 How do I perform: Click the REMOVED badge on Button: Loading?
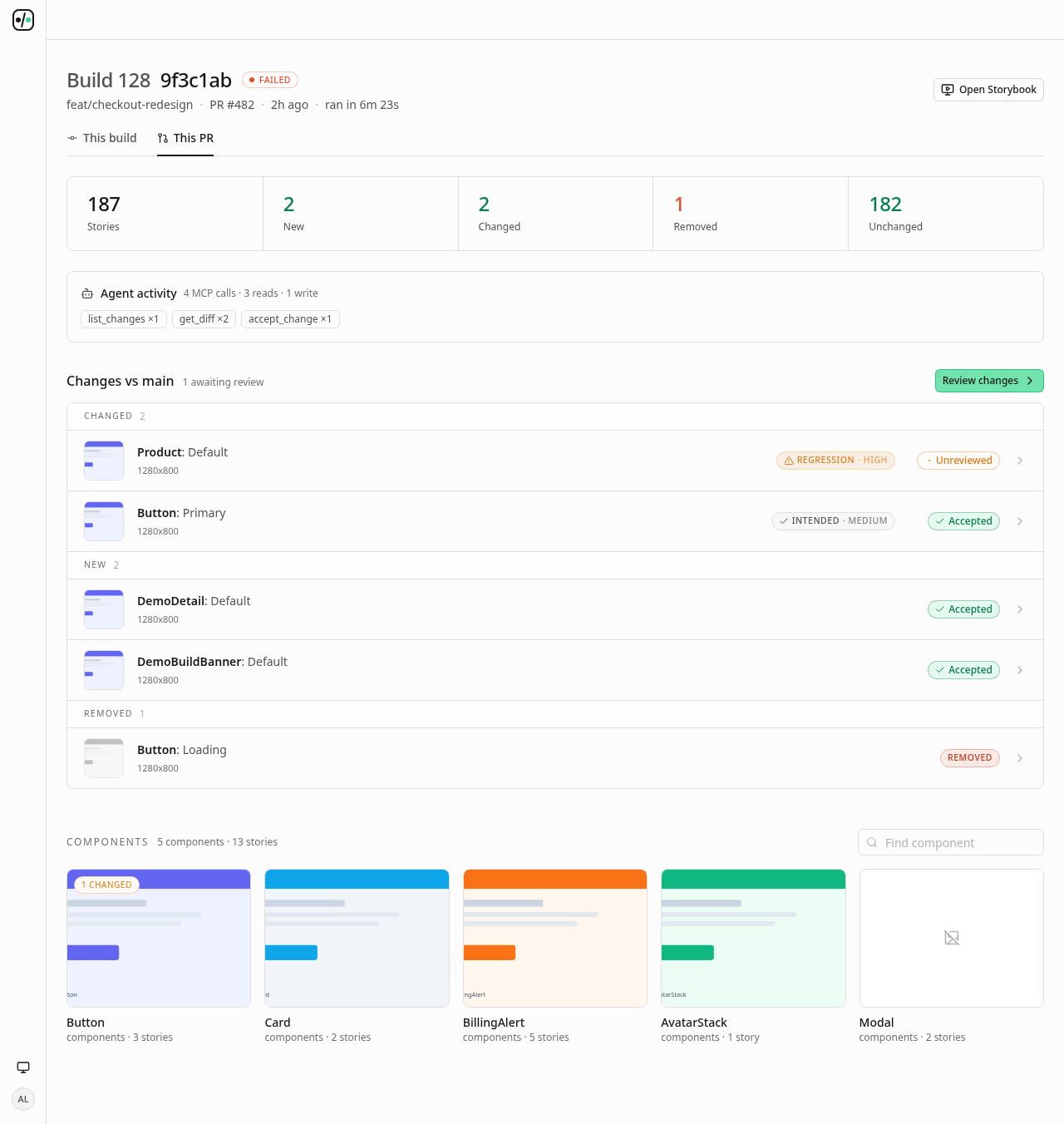[970, 758]
